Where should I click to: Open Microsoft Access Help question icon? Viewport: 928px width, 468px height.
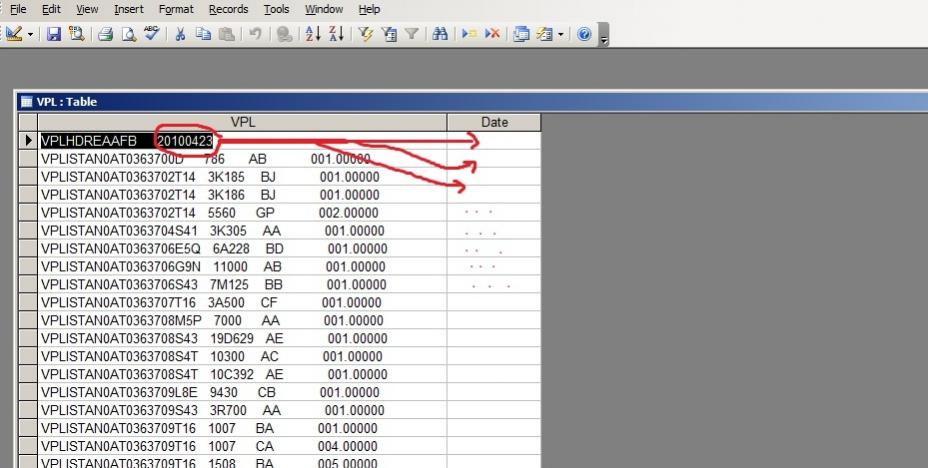pyautogui.click(x=584, y=34)
